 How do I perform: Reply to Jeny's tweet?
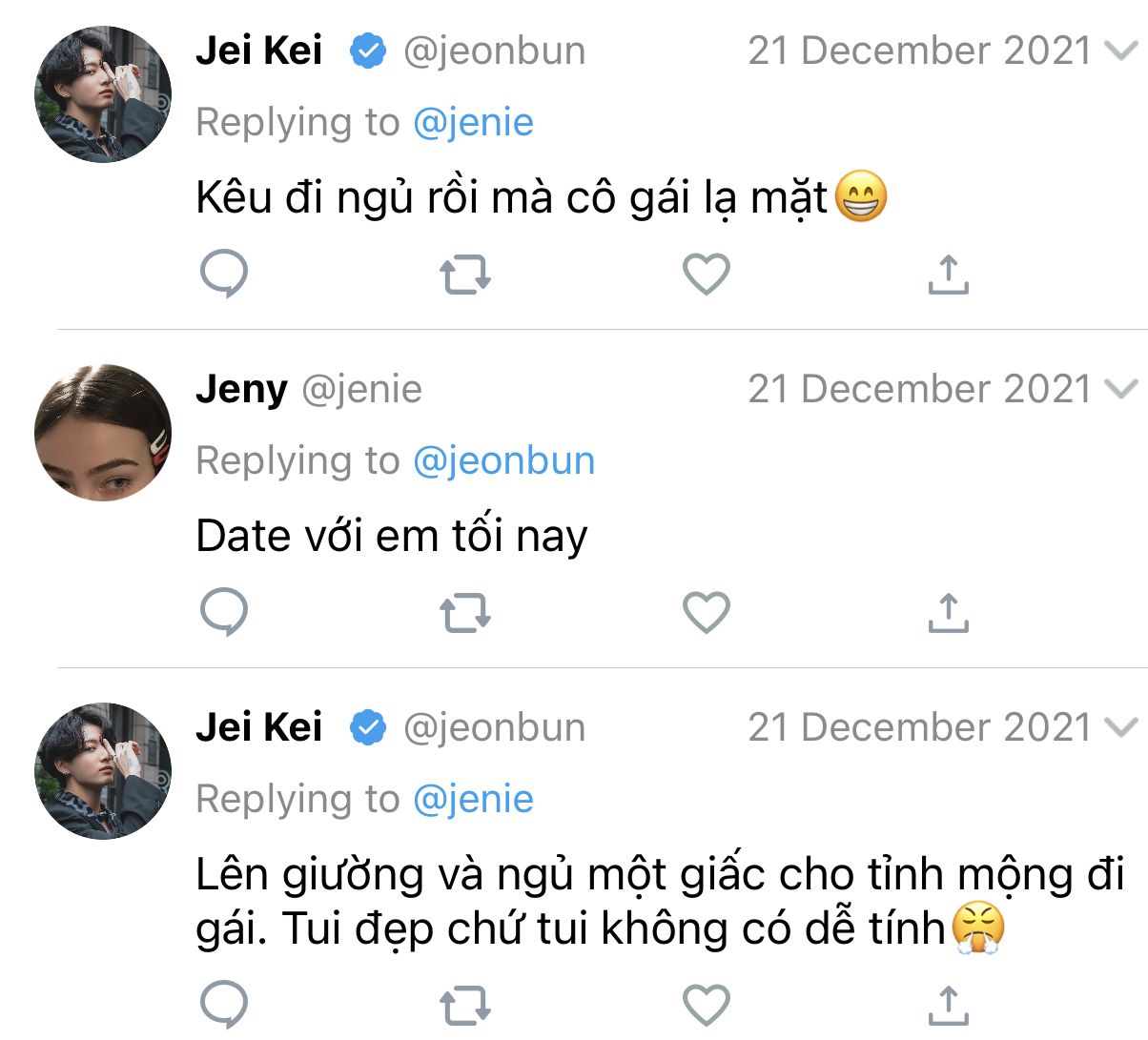(x=224, y=612)
